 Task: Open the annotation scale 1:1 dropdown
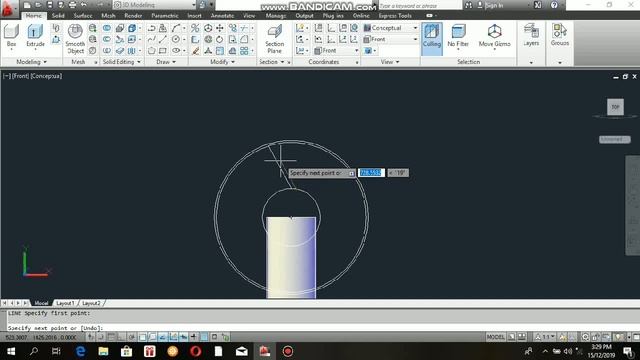[x=545, y=337]
